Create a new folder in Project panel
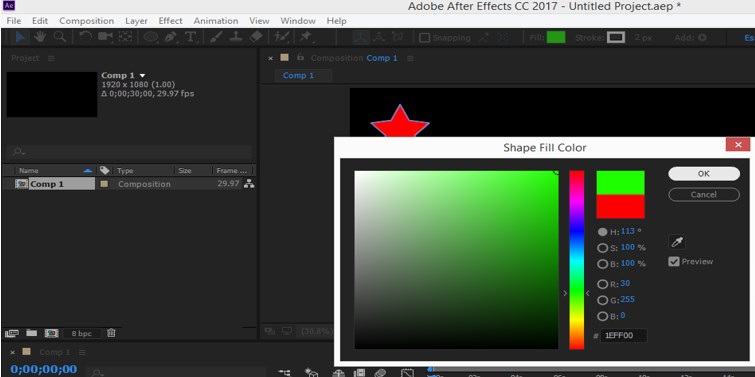Image resolution: width=755 pixels, height=377 pixels. (32, 333)
